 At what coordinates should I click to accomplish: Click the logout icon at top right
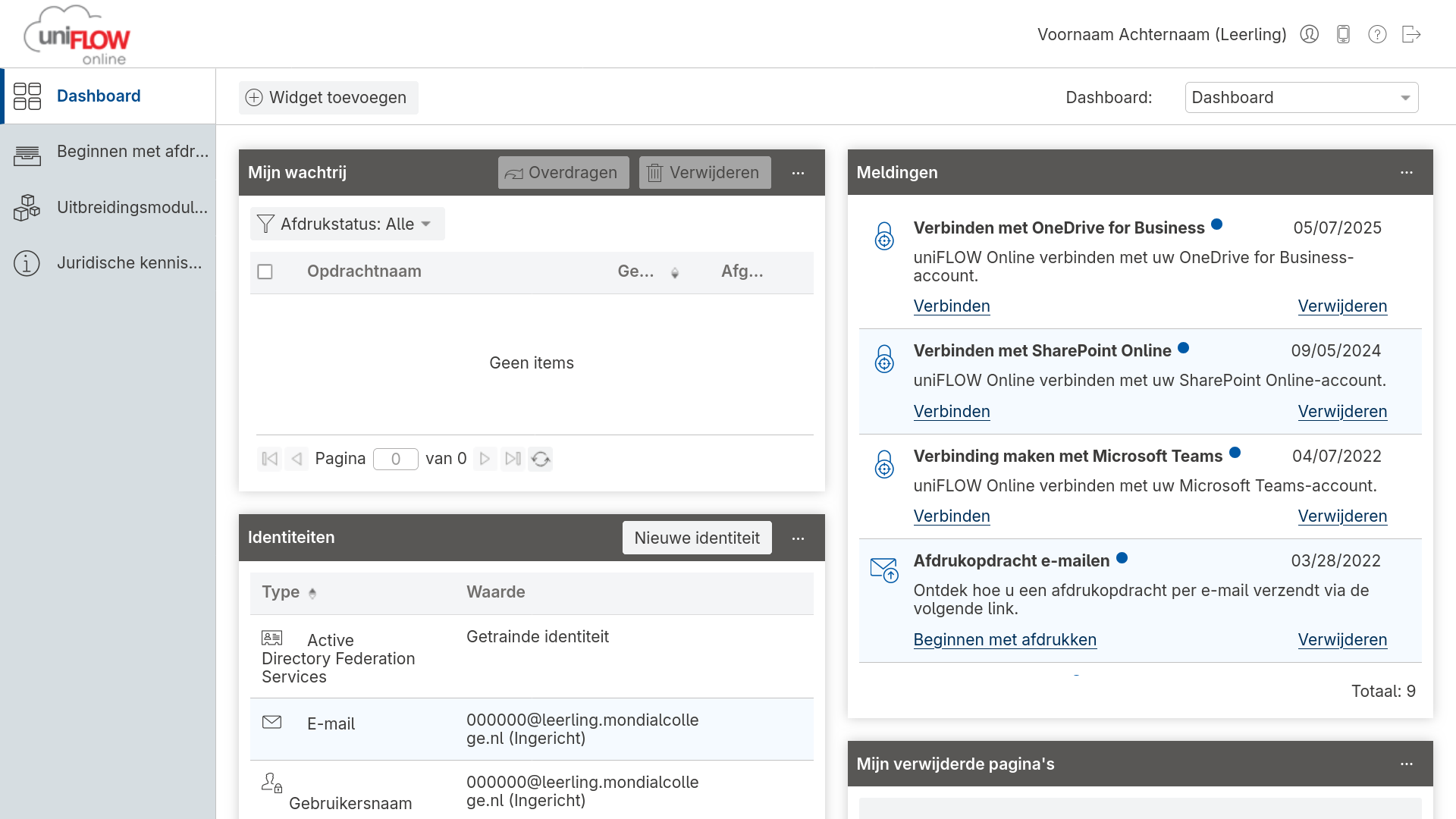(1410, 34)
